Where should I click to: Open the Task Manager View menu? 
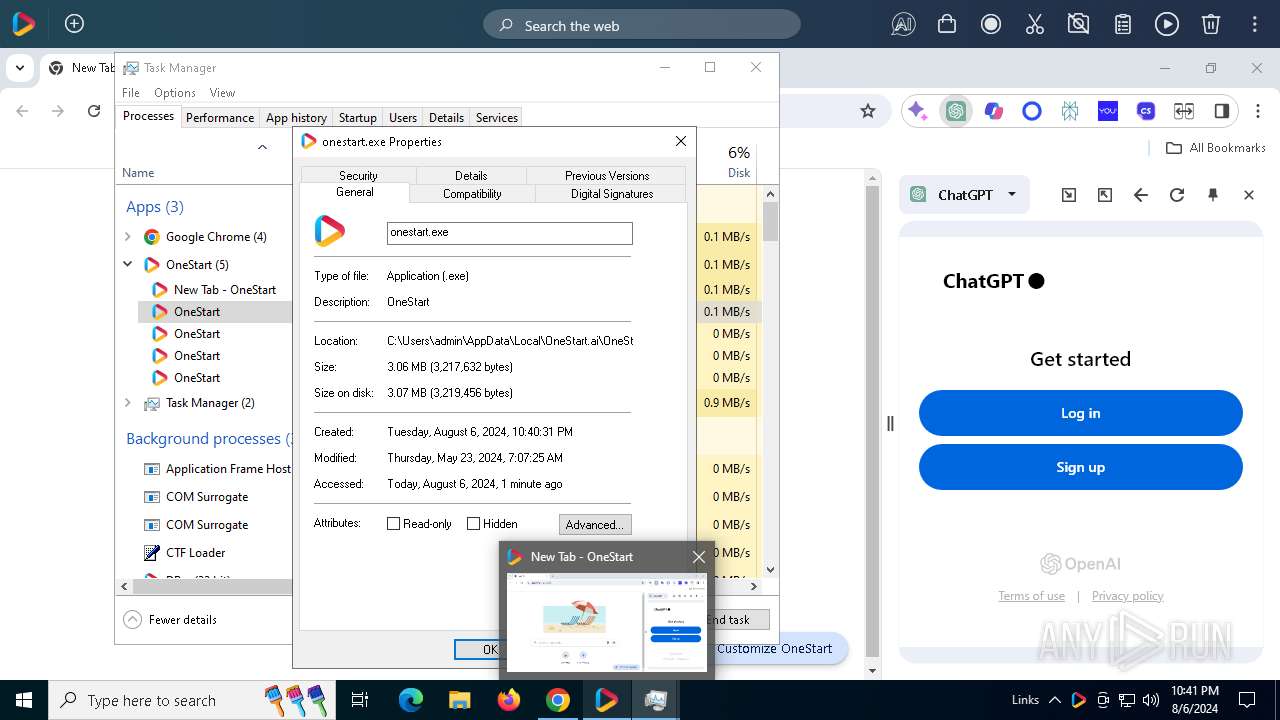point(222,92)
